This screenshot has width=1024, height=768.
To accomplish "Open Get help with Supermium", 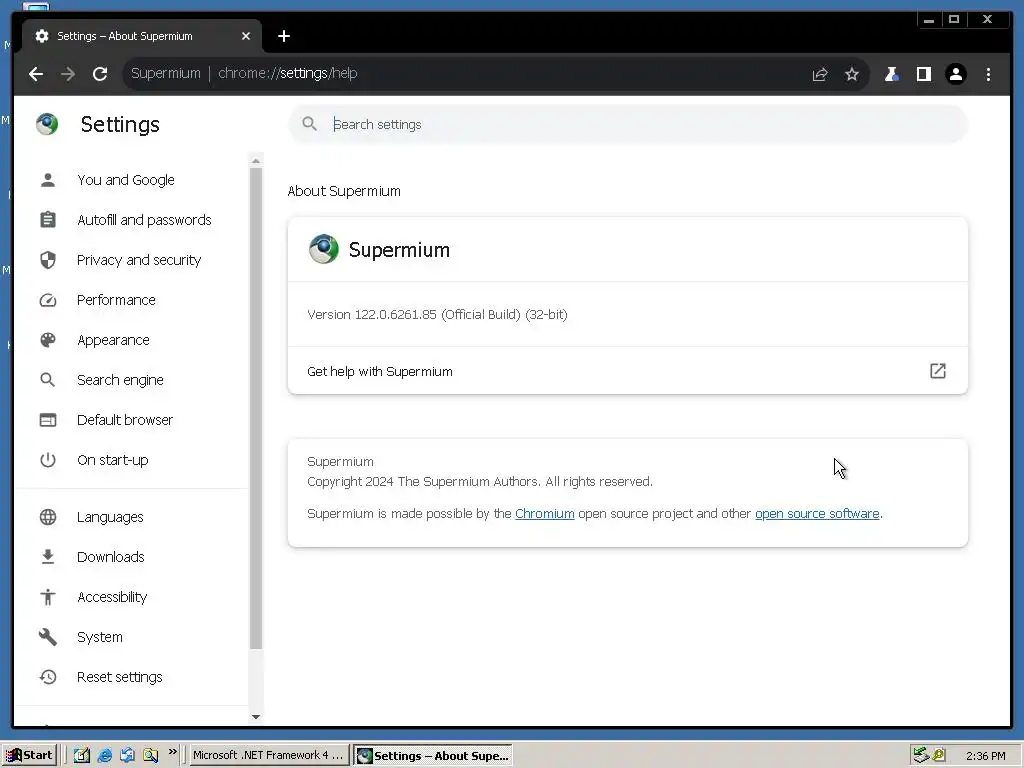I will pos(628,371).
